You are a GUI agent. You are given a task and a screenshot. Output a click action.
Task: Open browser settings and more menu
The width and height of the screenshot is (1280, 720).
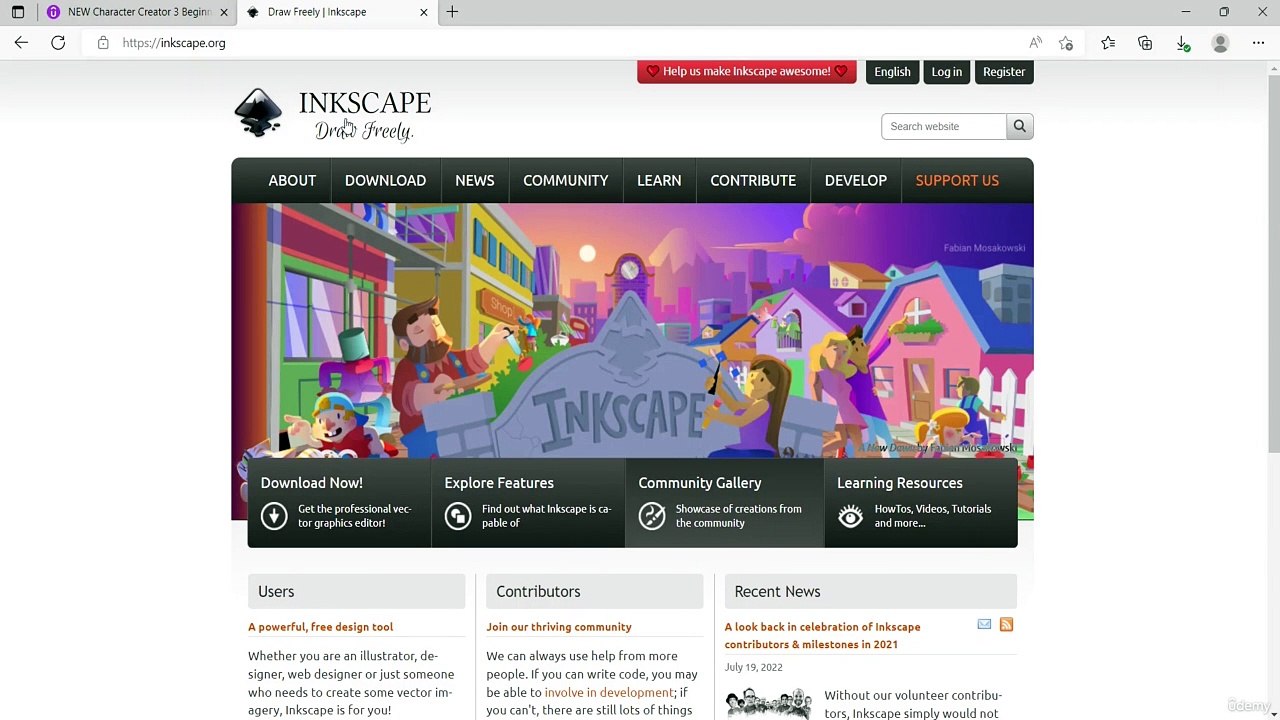click(x=1258, y=43)
